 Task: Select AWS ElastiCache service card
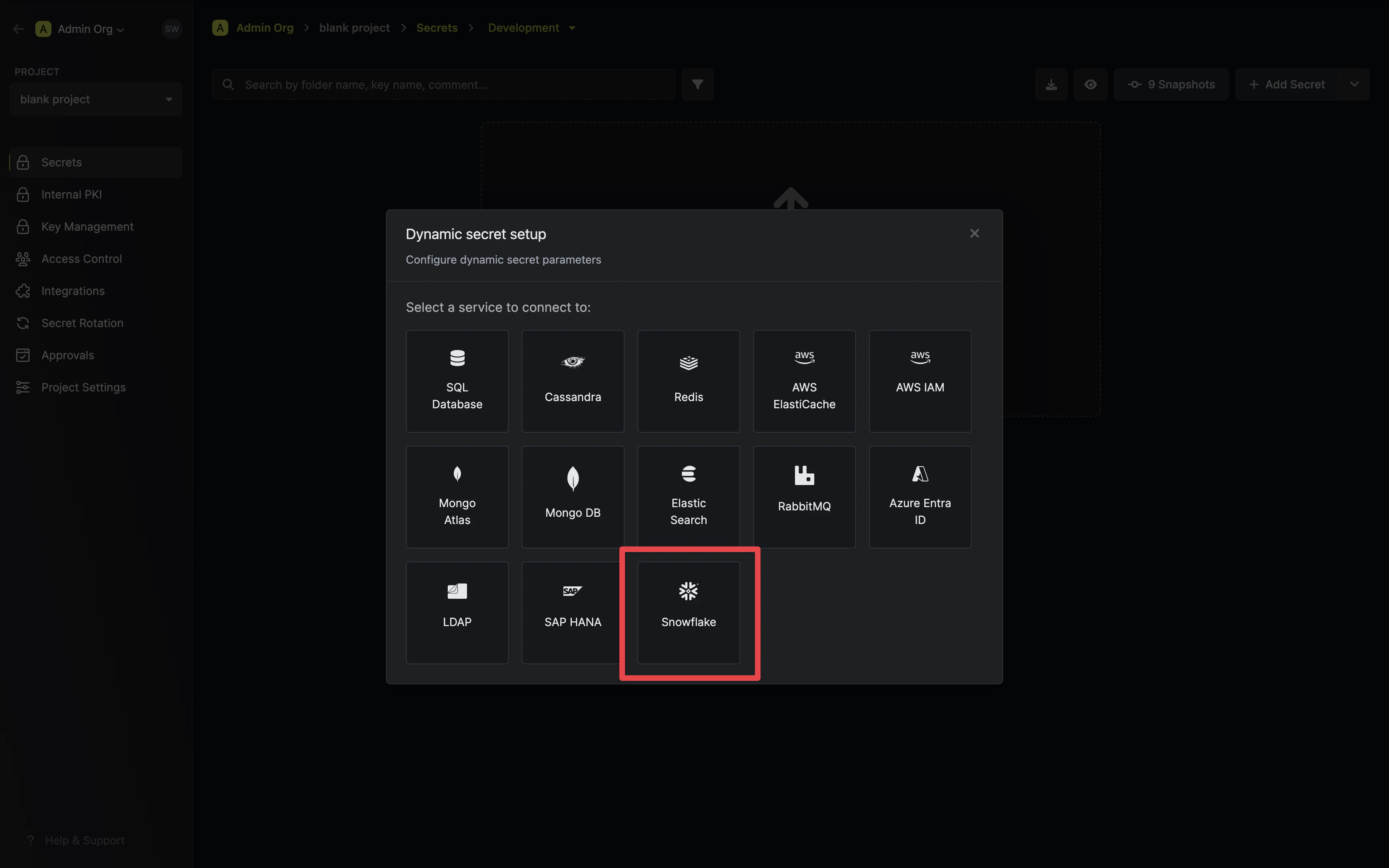tap(804, 381)
